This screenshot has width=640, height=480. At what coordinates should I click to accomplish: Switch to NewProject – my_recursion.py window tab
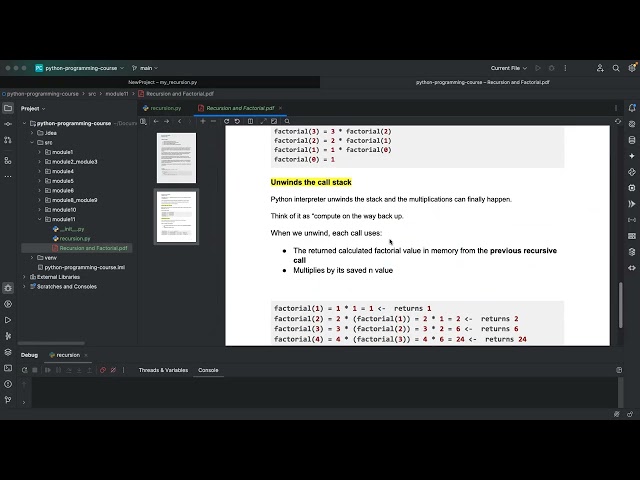[x=162, y=82]
